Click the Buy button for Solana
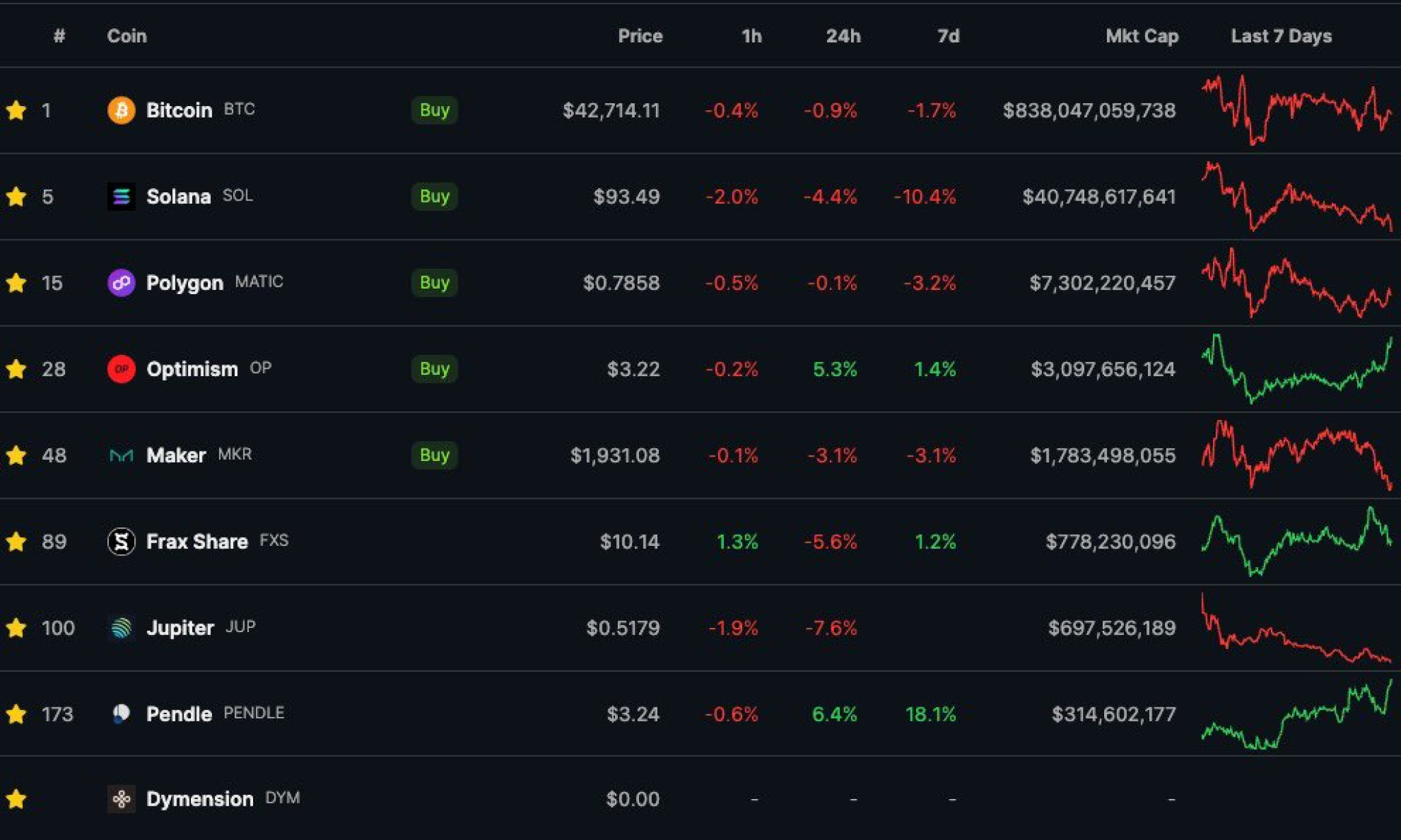The image size is (1401, 840). pyautogui.click(x=434, y=196)
